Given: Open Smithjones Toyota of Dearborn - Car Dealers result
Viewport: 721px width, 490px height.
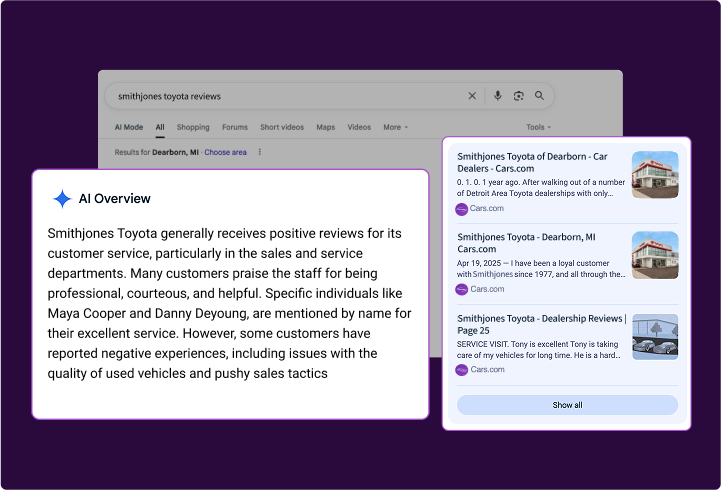Looking at the screenshot, I should 532,162.
